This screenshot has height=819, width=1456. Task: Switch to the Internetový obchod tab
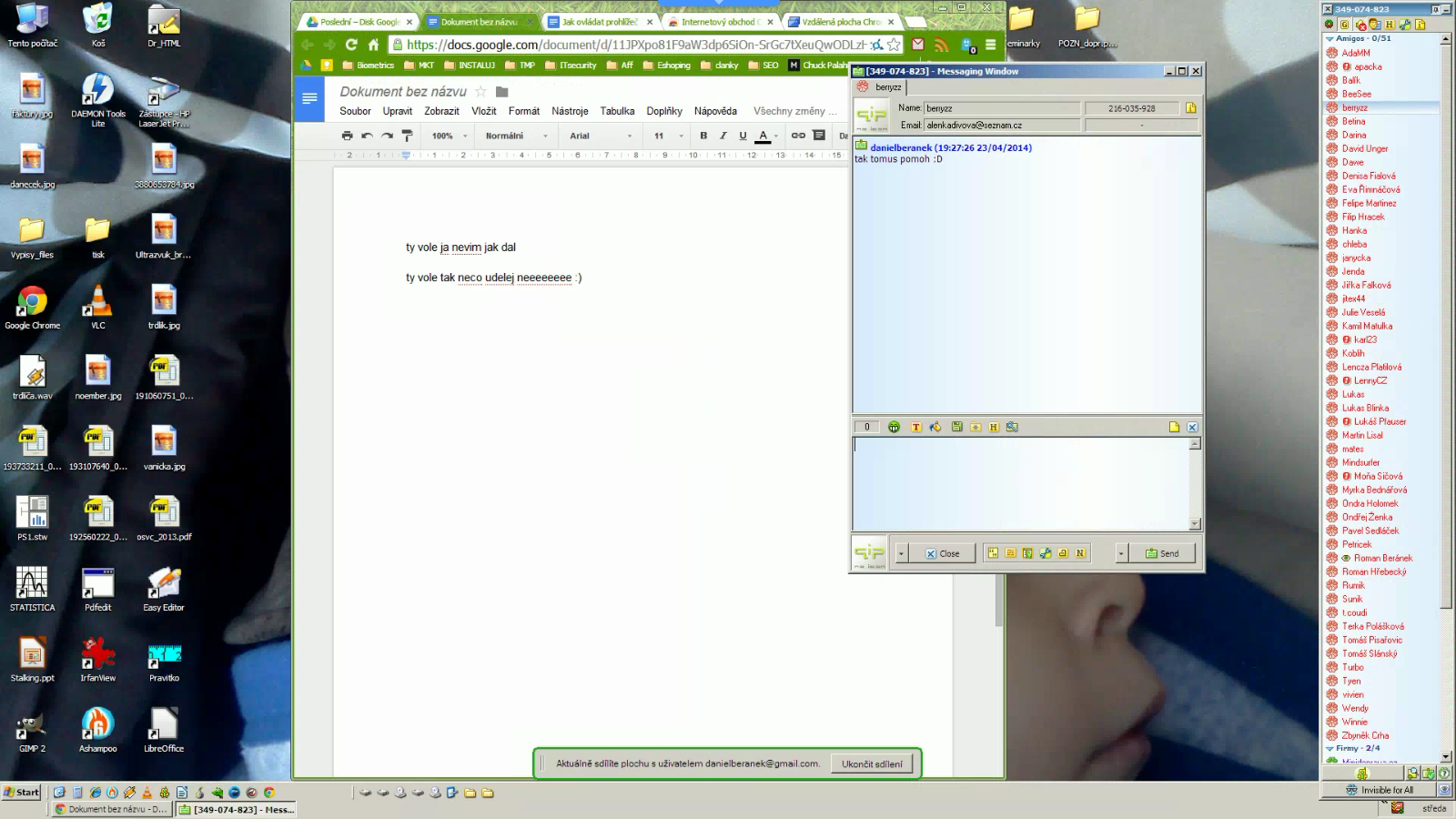[720, 22]
